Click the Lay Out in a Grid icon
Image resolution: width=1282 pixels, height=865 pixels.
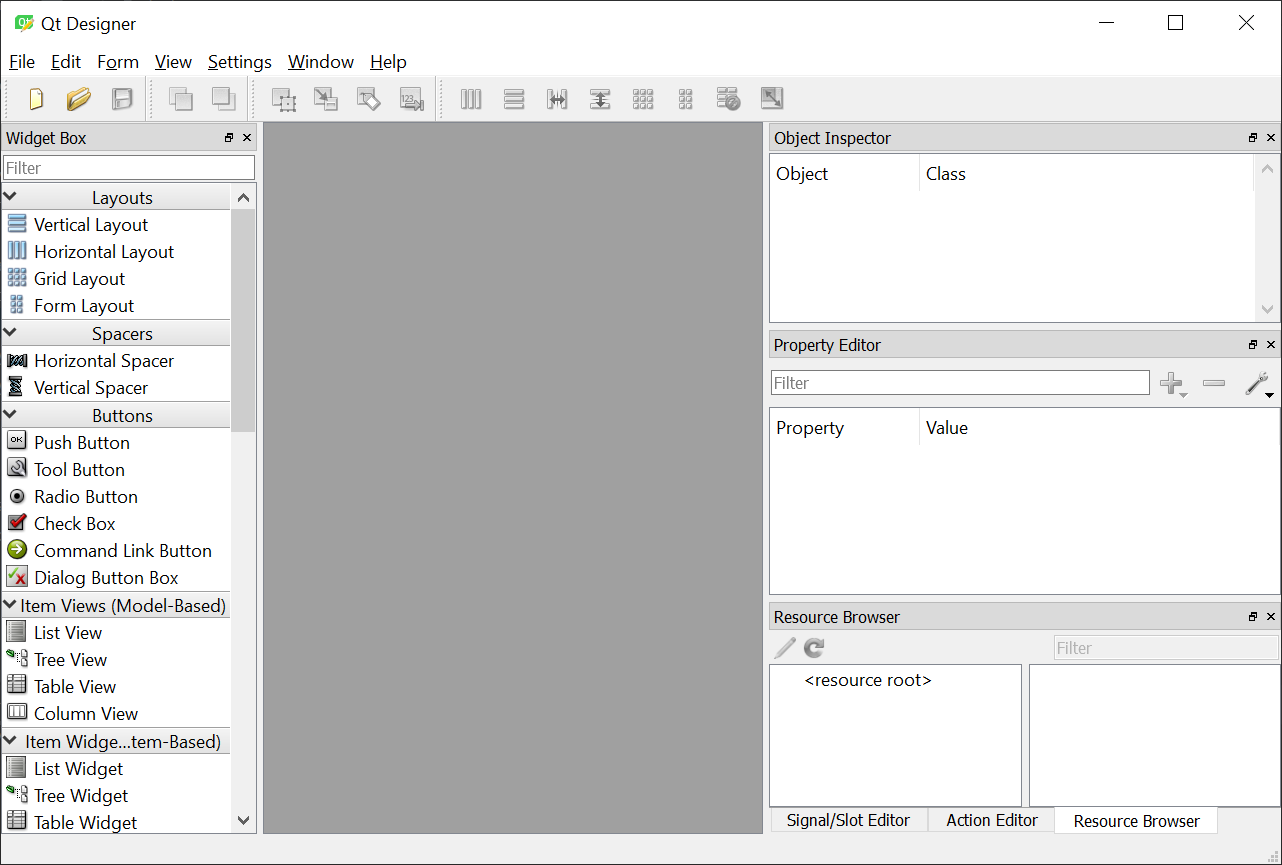pos(643,99)
